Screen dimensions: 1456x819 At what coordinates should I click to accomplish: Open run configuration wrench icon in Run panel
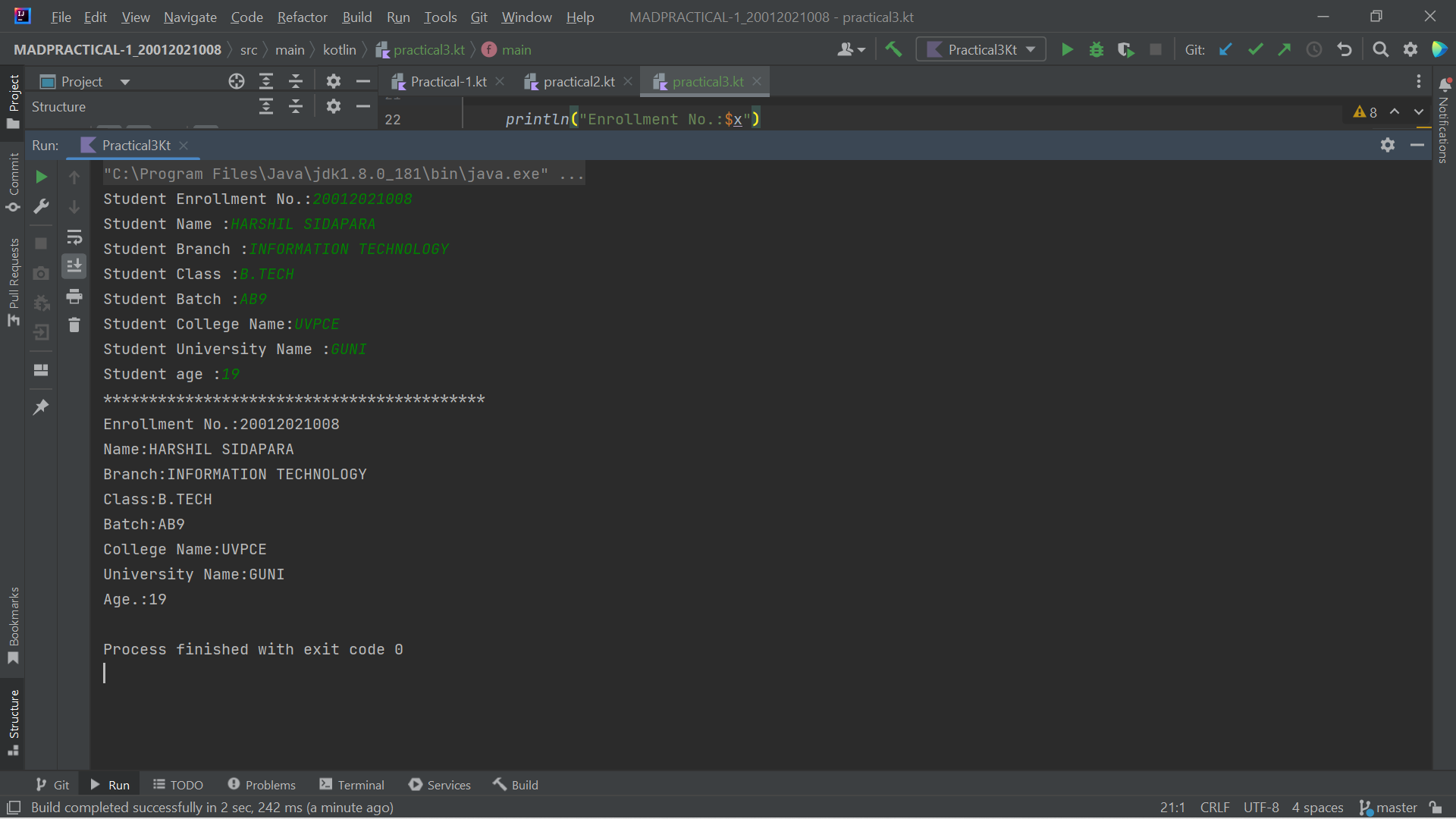42,206
